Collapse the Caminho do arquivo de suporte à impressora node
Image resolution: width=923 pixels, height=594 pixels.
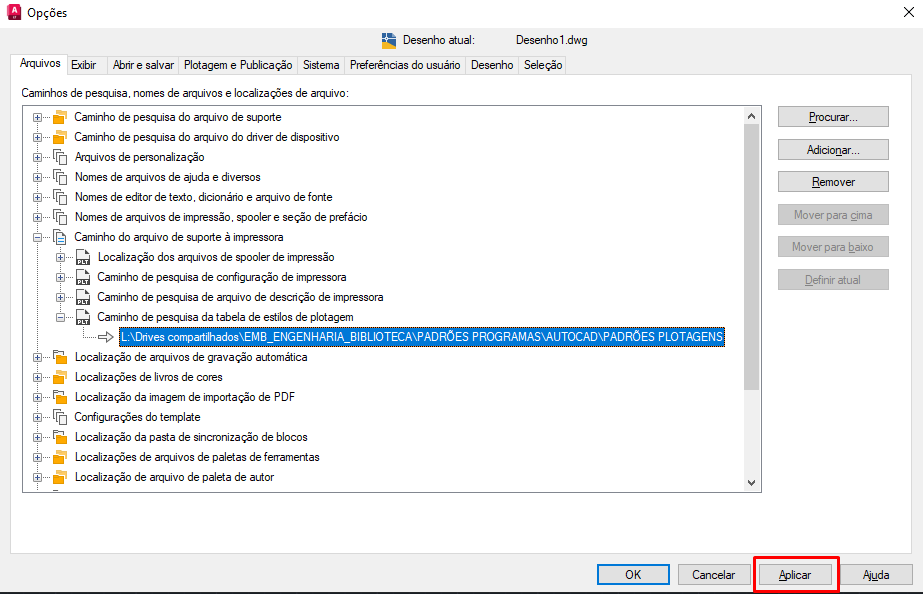pyautogui.click(x=38, y=237)
